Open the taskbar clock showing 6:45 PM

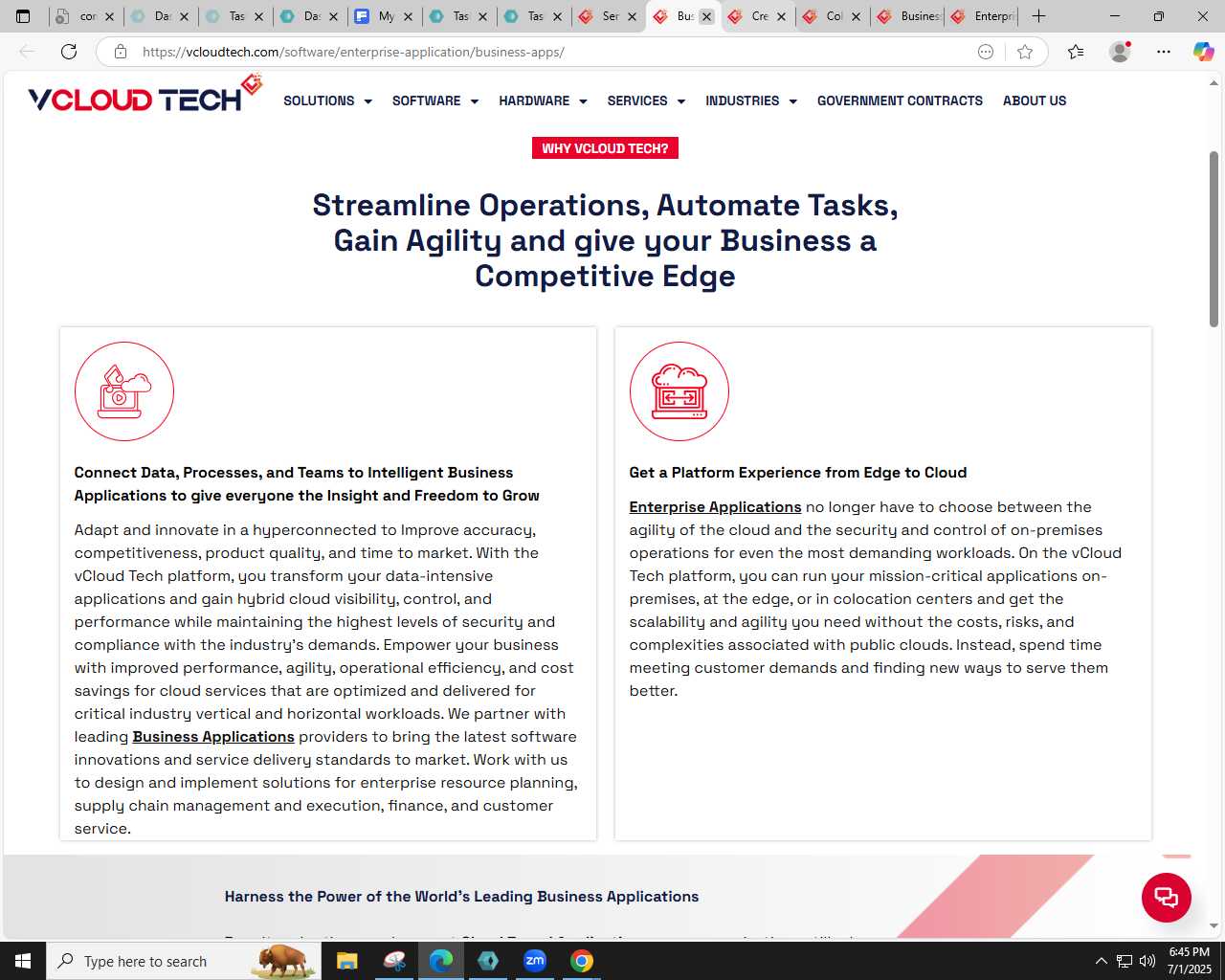pos(1189,961)
